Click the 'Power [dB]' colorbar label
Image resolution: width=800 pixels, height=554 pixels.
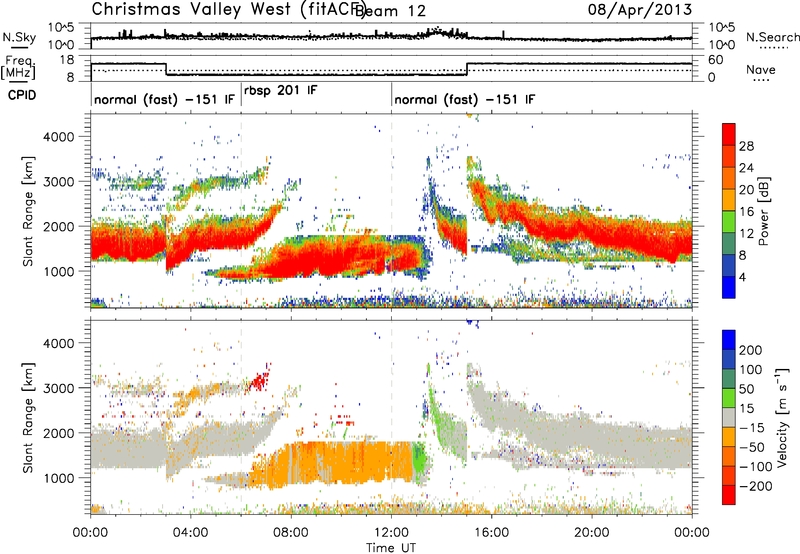(763, 211)
